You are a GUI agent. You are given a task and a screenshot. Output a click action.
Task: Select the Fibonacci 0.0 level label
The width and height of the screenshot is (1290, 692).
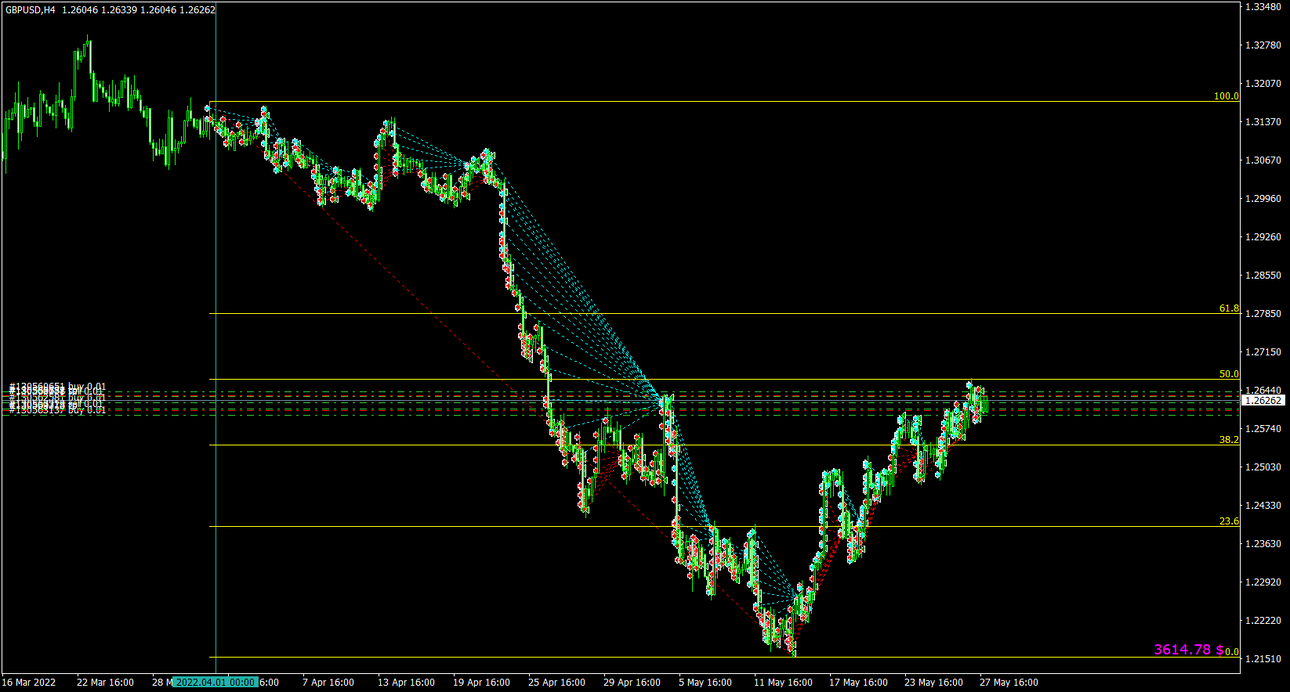pyautogui.click(x=1232, y=652)
